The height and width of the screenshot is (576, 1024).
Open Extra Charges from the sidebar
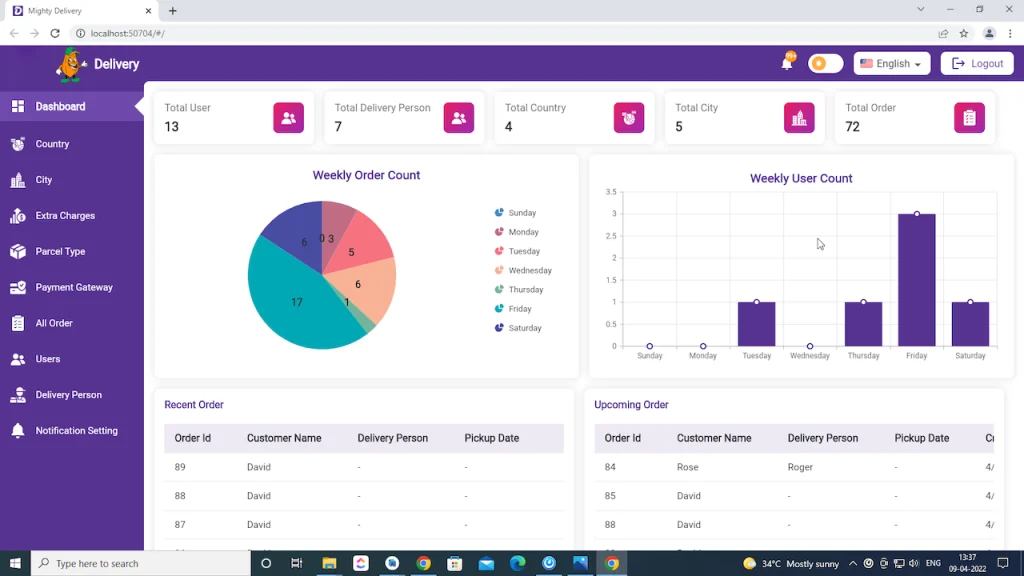point(65,216)
